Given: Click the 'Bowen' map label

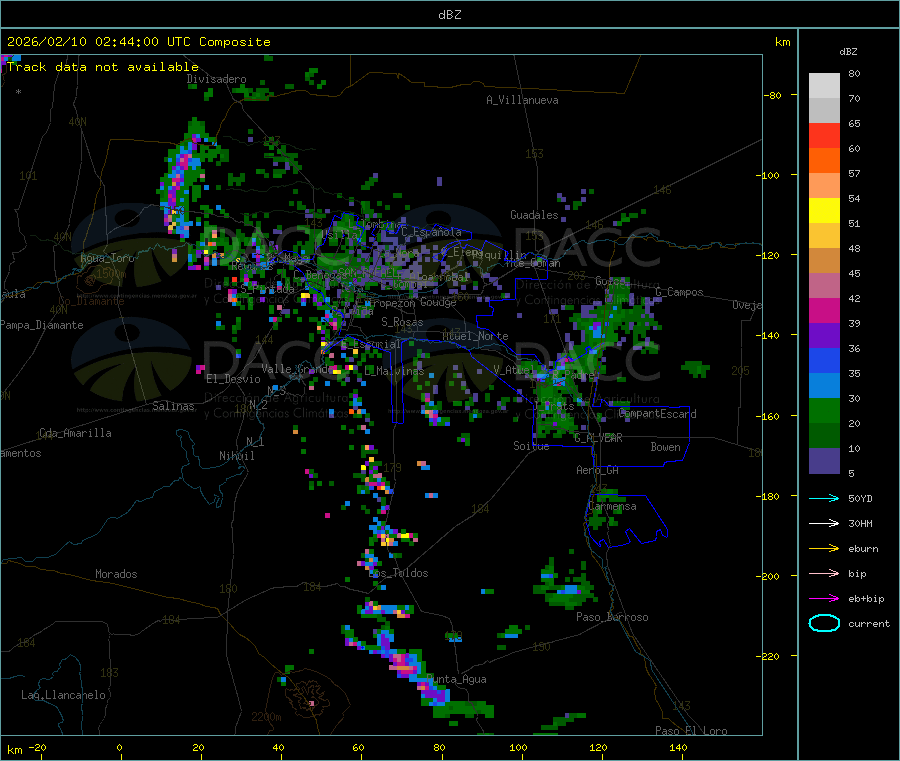Looking at the screenshot, I should 665,447.
